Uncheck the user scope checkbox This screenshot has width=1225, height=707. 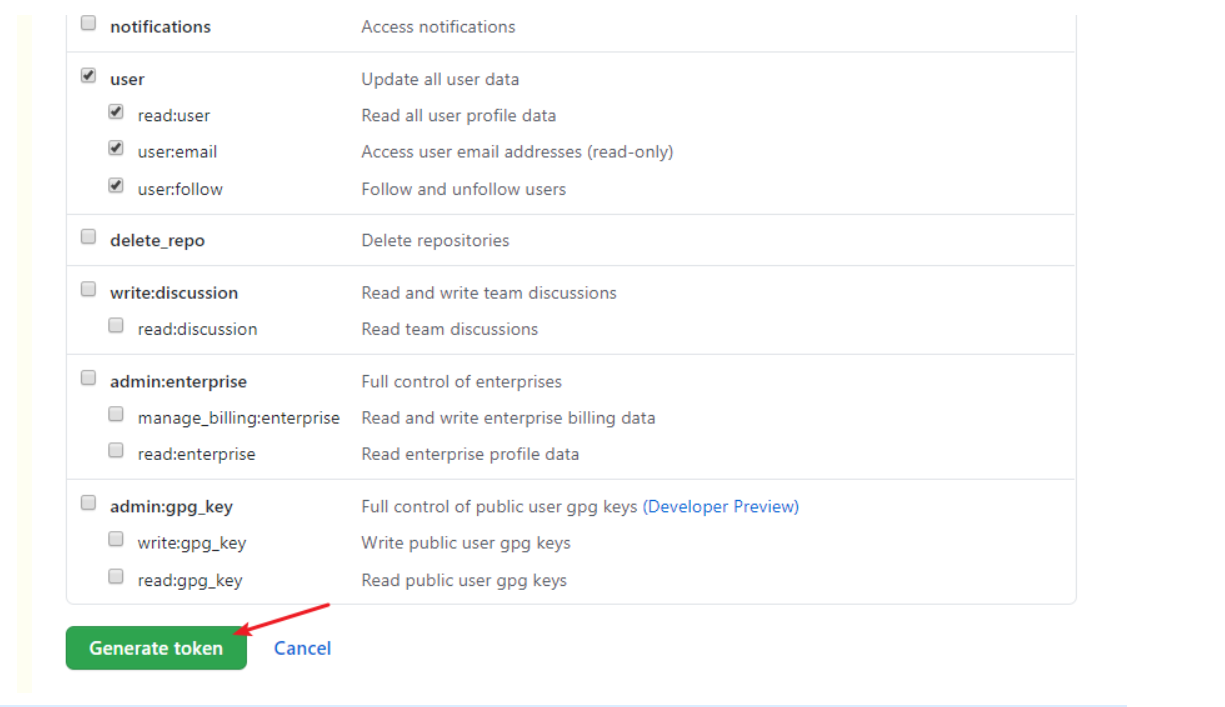(x=89, y=75)
